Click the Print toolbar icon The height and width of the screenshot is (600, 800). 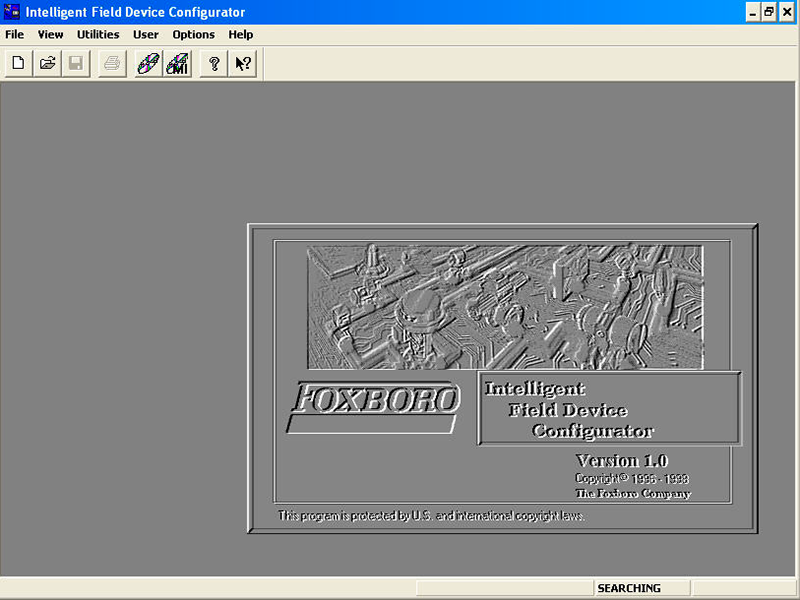pyautogui.click(x=112, y=63)
